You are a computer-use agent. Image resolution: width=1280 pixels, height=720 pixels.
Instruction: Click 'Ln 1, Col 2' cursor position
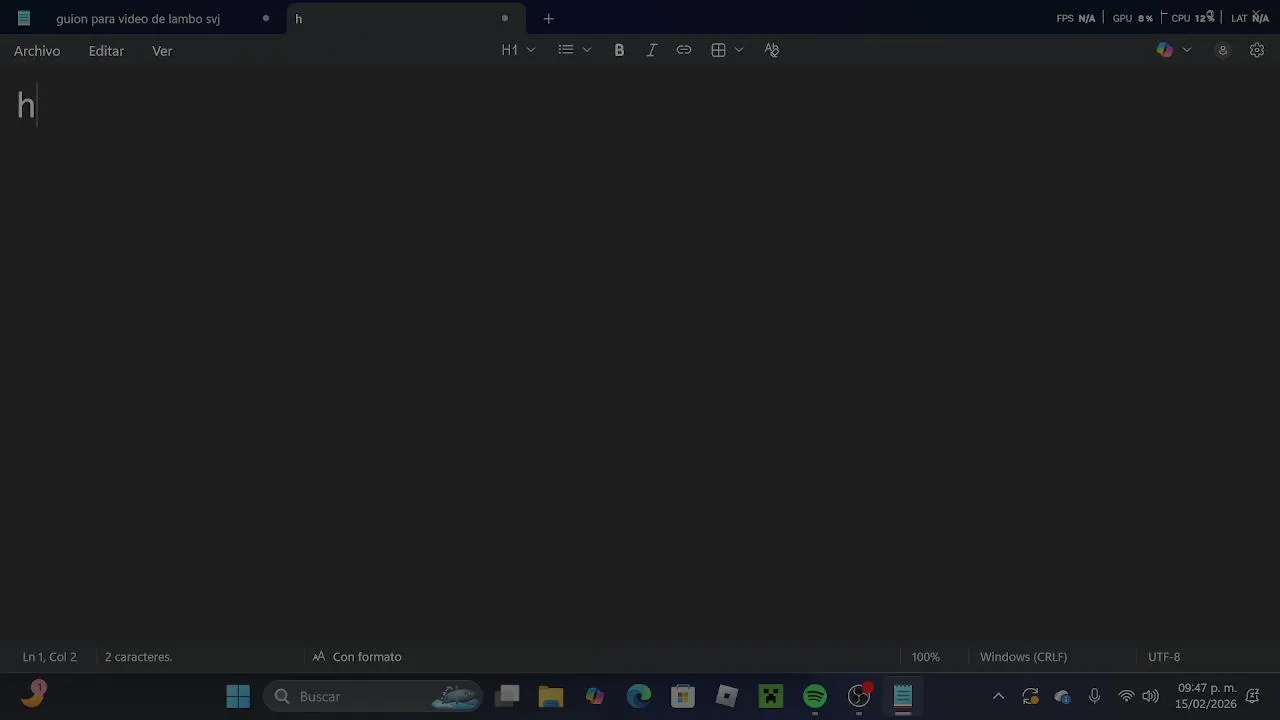50,657
